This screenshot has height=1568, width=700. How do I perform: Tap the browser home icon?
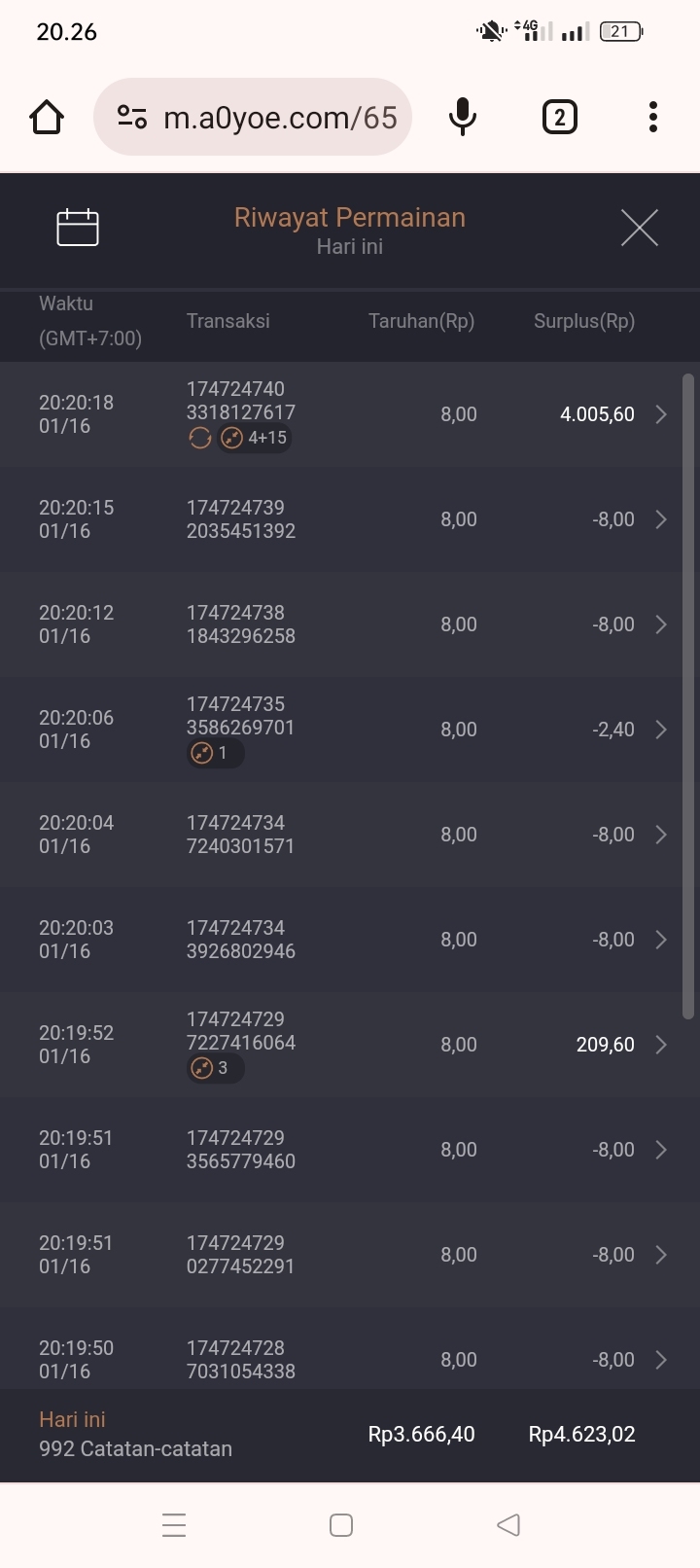tap(47, 118)
